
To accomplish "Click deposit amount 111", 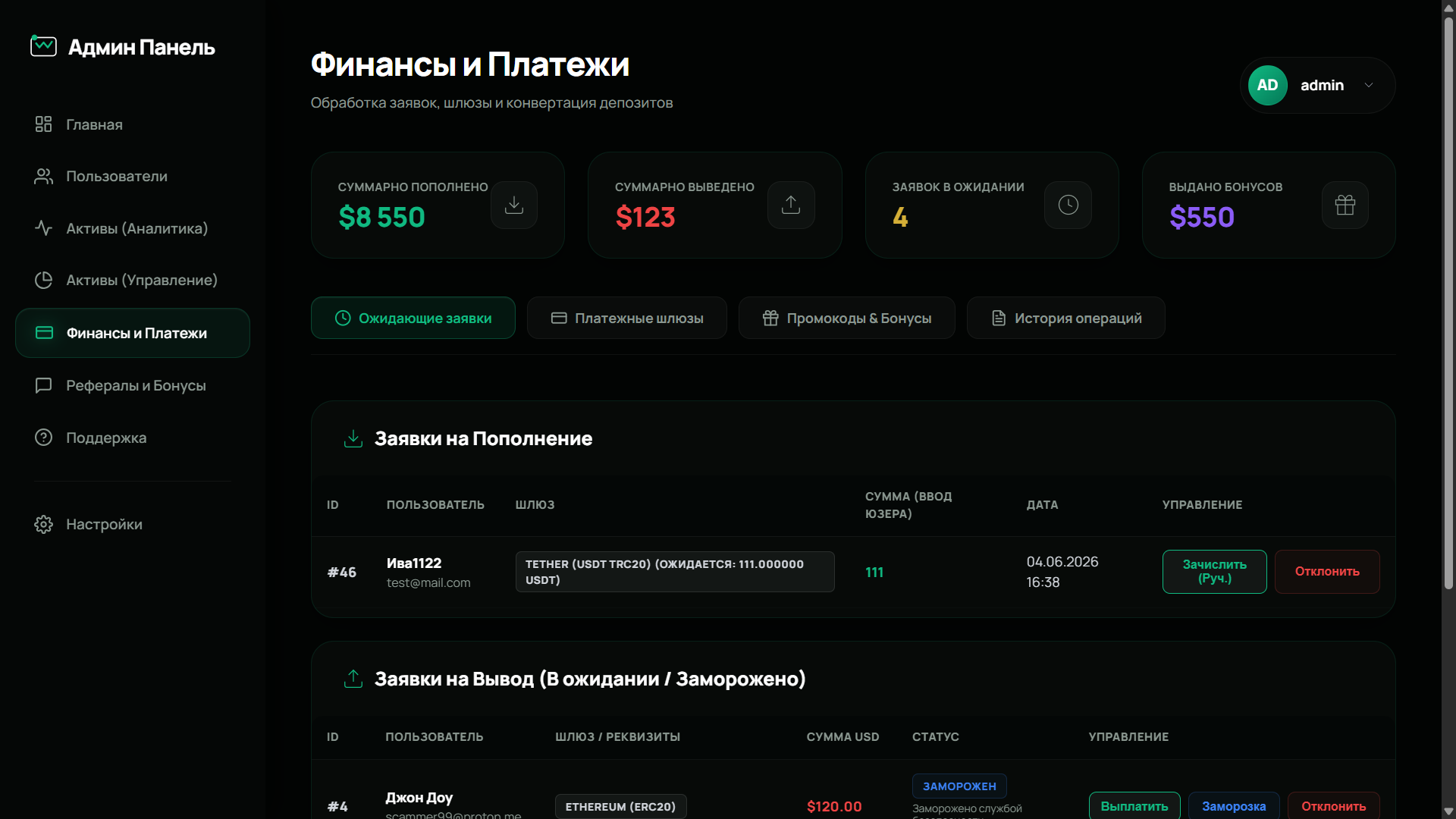I will (x=874, y=573).
